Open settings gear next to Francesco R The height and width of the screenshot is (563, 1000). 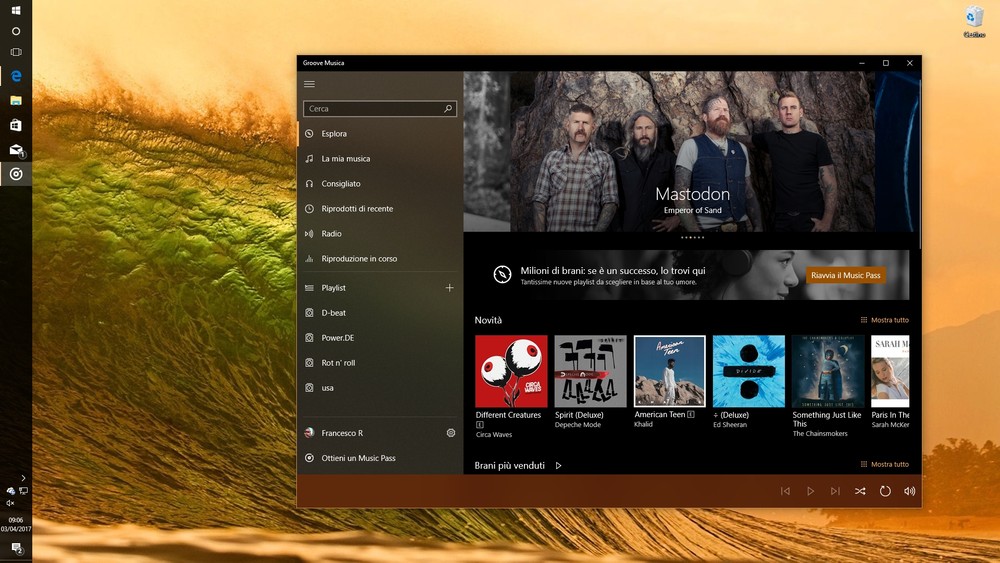pyautogui.click(x=451, y=433)
